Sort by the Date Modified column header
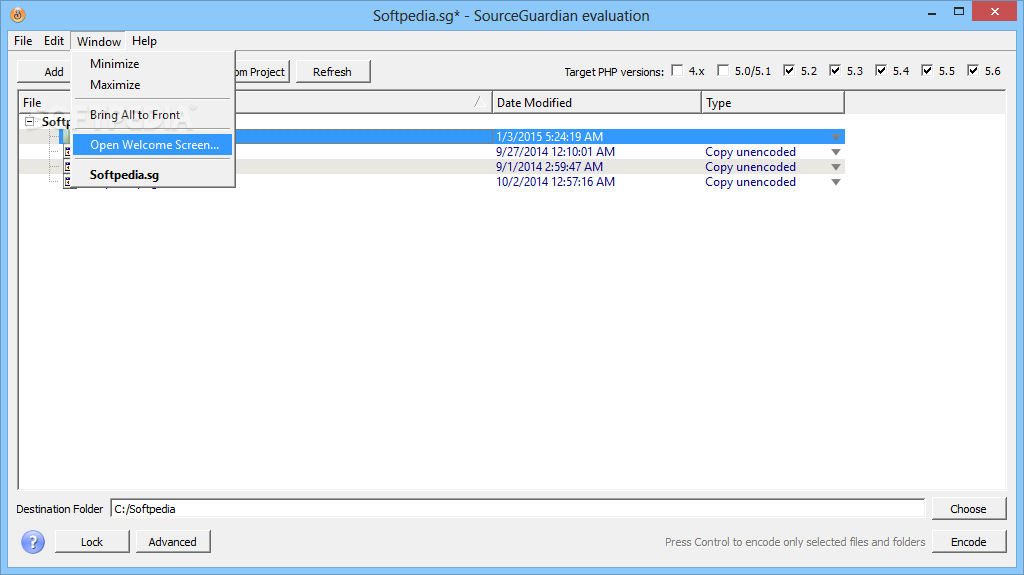 coord(596,103)
